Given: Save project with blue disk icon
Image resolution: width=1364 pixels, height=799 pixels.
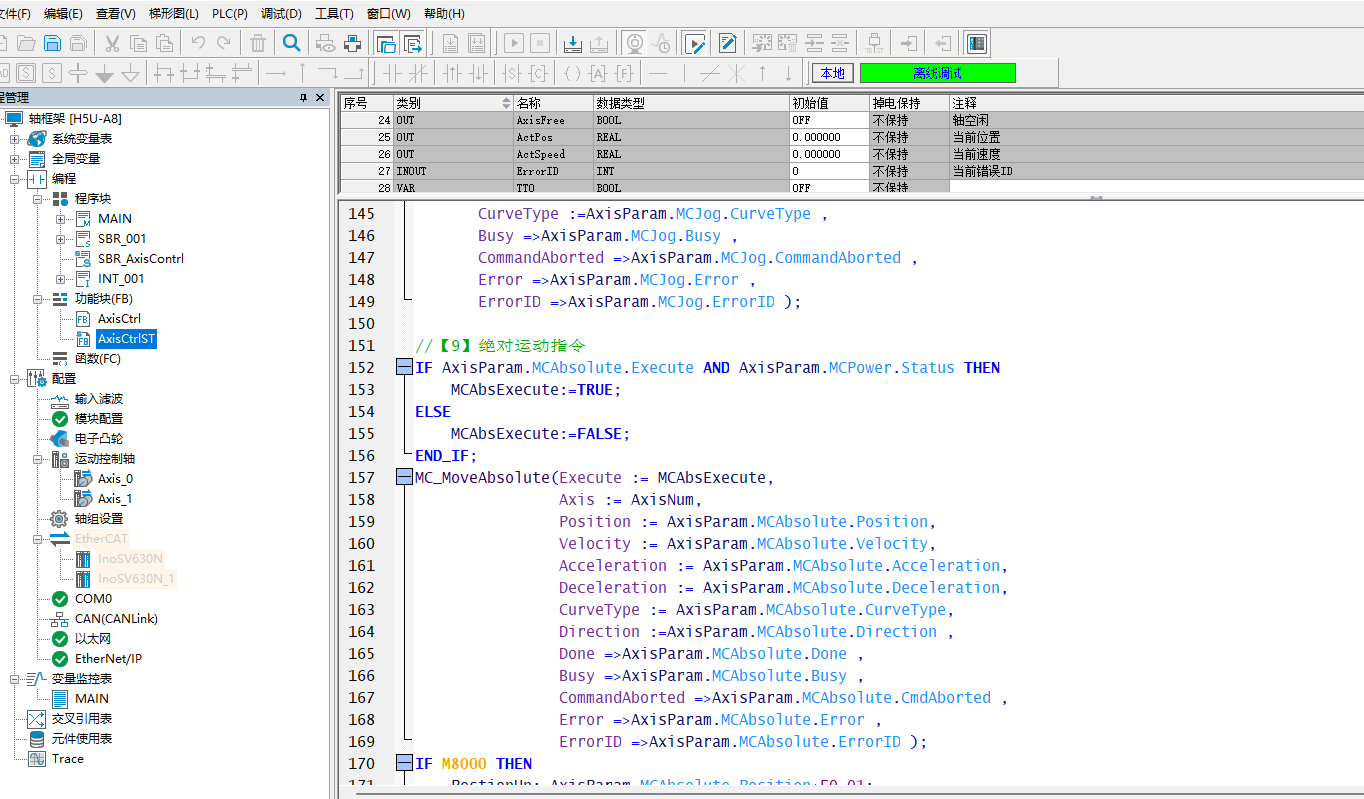Looking at the screenshot, I should [x=52, y=43].
